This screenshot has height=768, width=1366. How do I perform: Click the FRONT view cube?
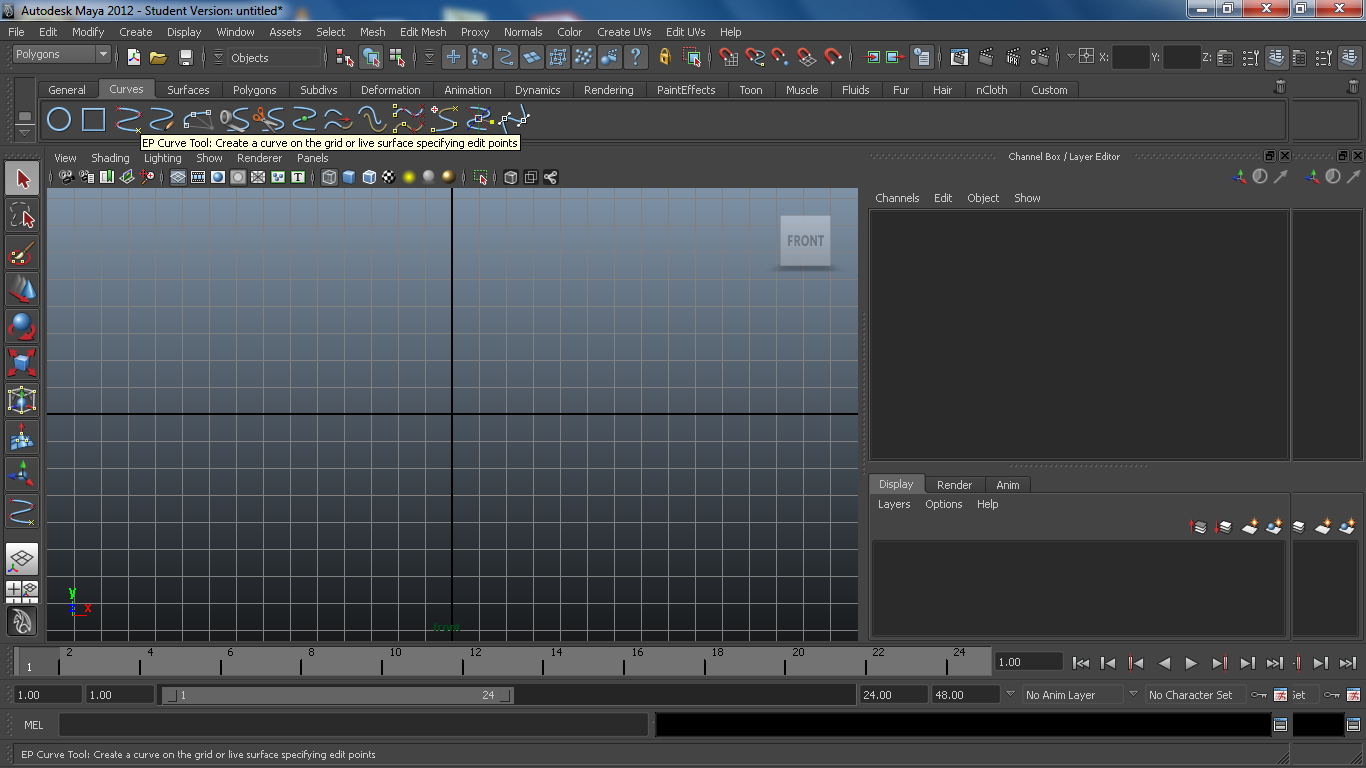tap(805, 241)
